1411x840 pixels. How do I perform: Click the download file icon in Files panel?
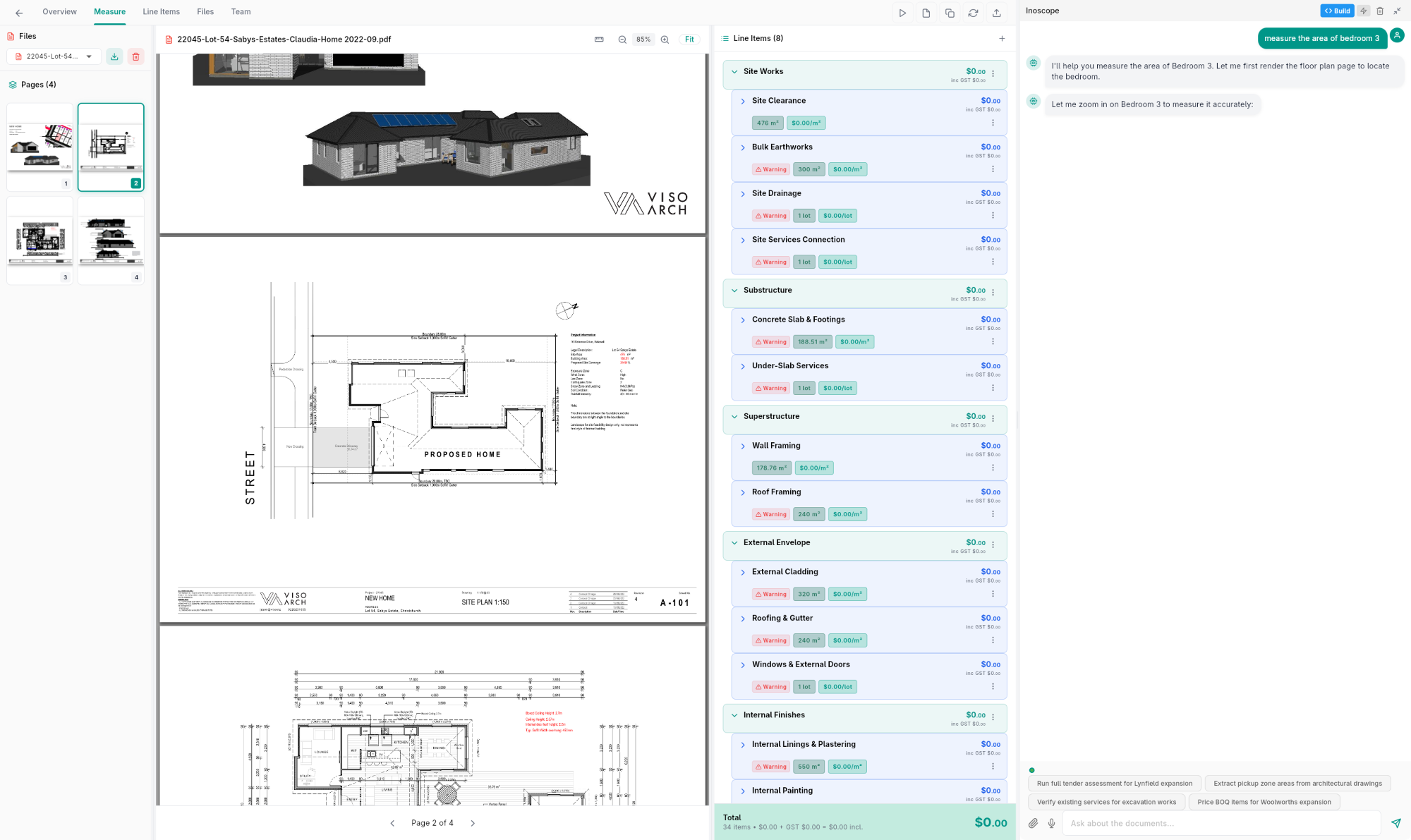tap(114, 56)
